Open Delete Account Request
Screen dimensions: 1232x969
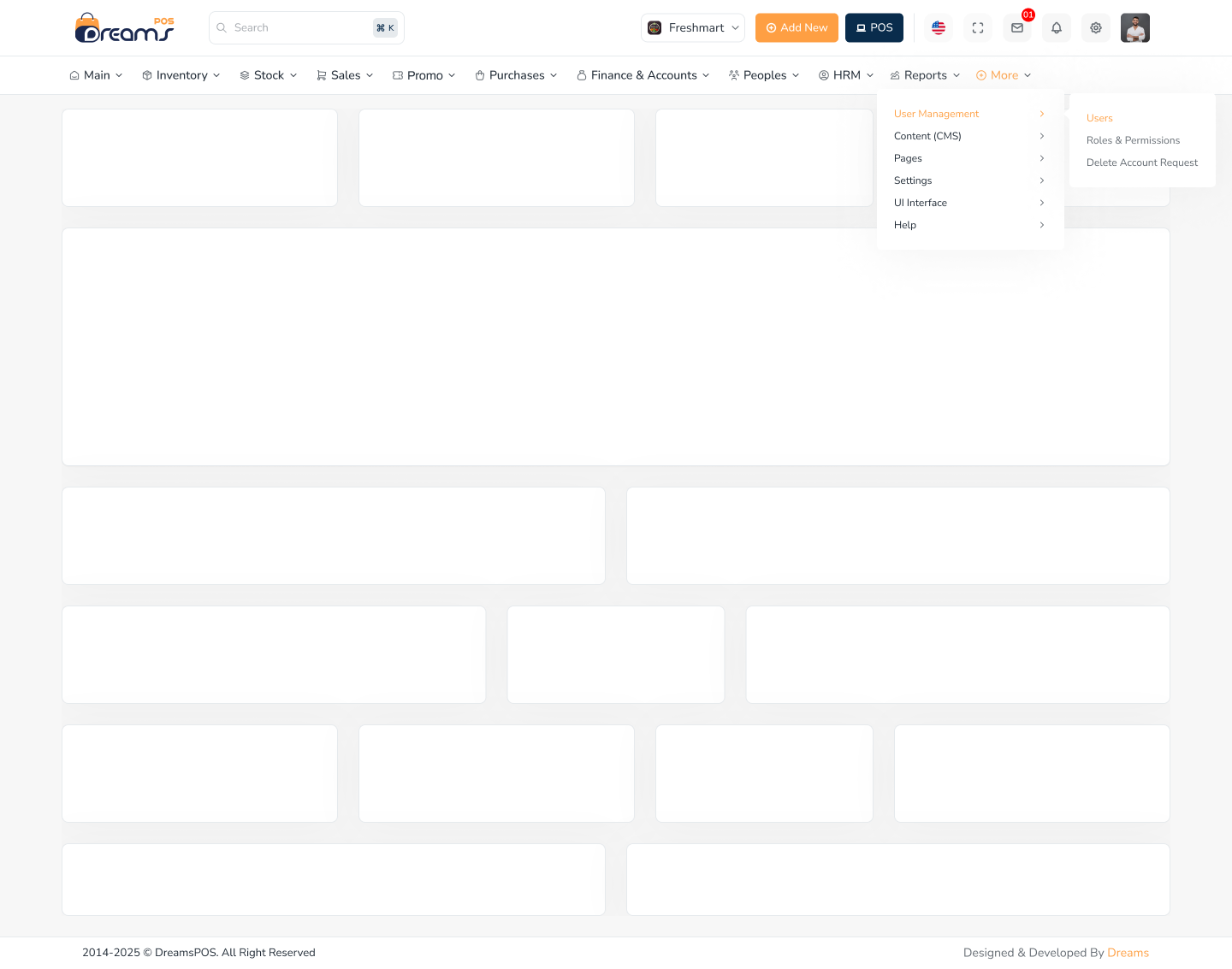point(1141,162)
